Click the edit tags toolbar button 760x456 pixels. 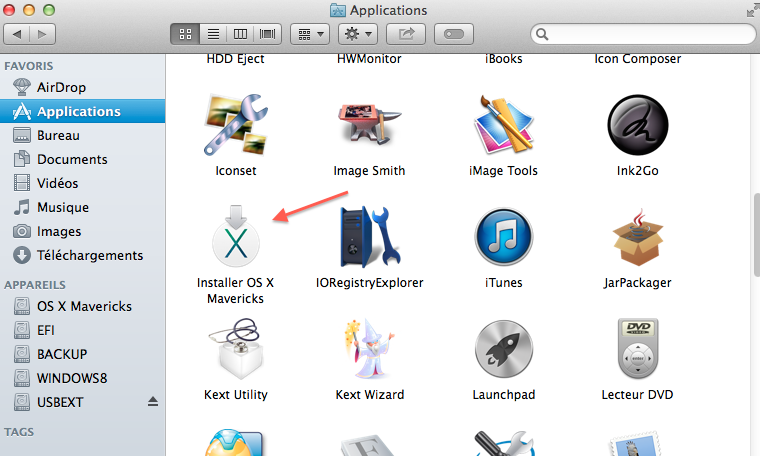click(454, 34)
